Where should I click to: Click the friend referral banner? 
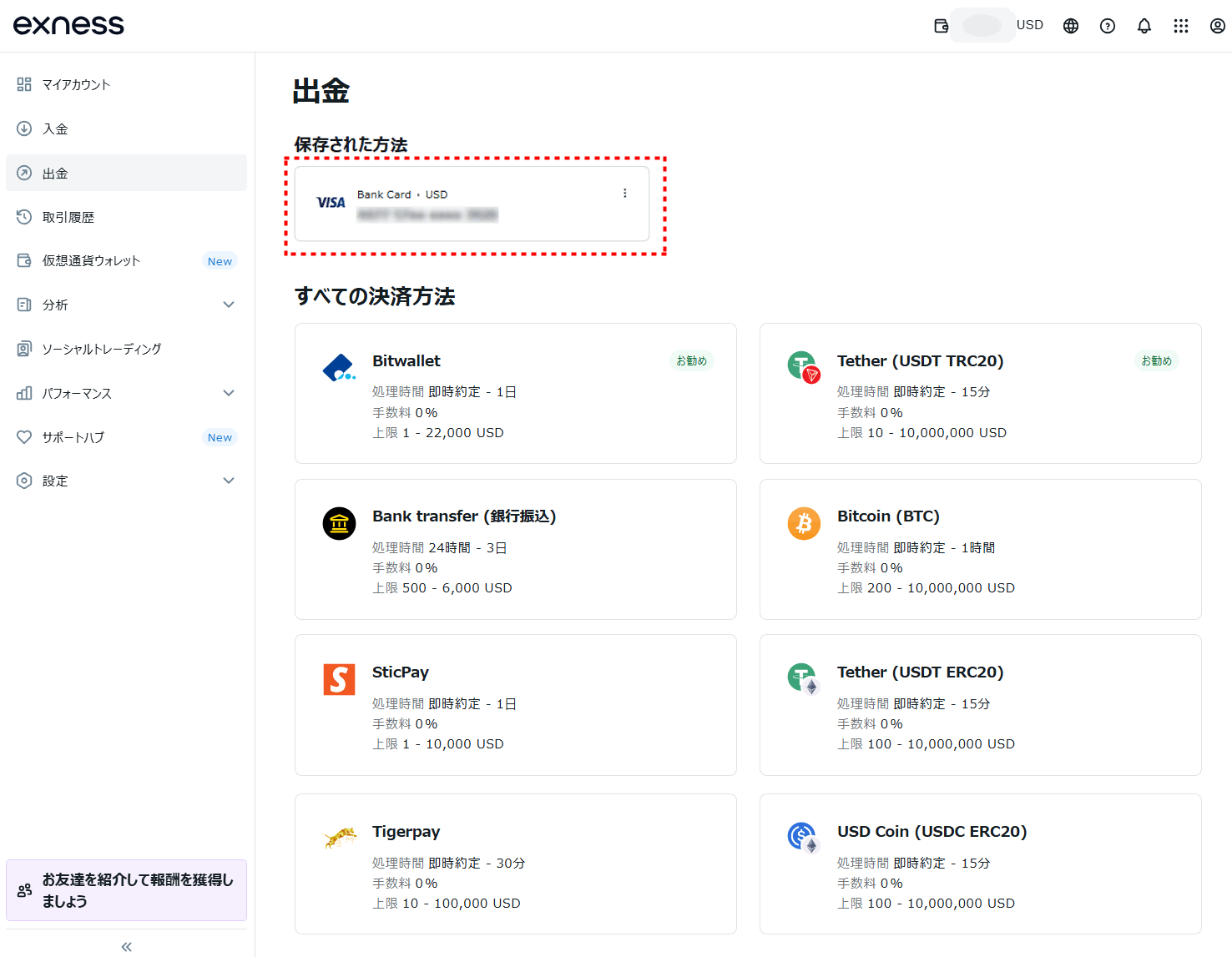(x=126, y=890)
